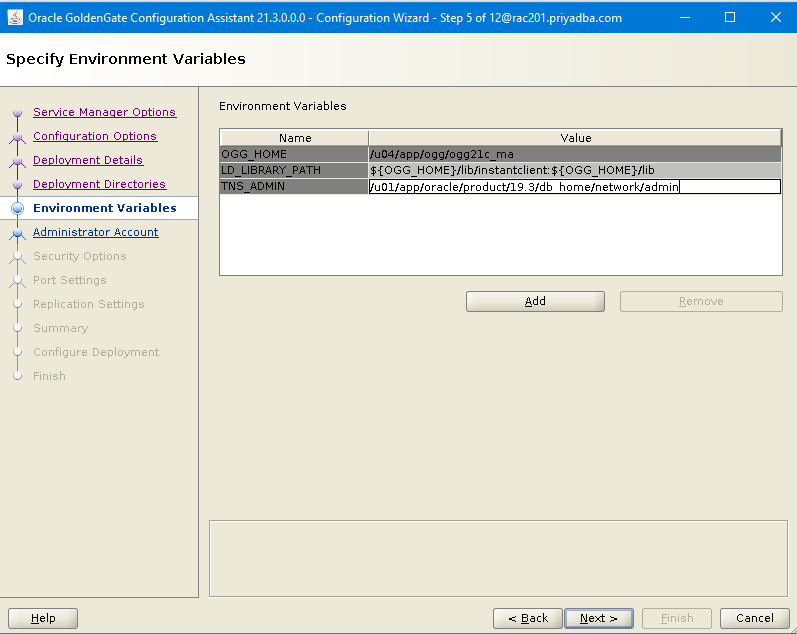Minimize the Configuration Wizard window

click(685, 17)
